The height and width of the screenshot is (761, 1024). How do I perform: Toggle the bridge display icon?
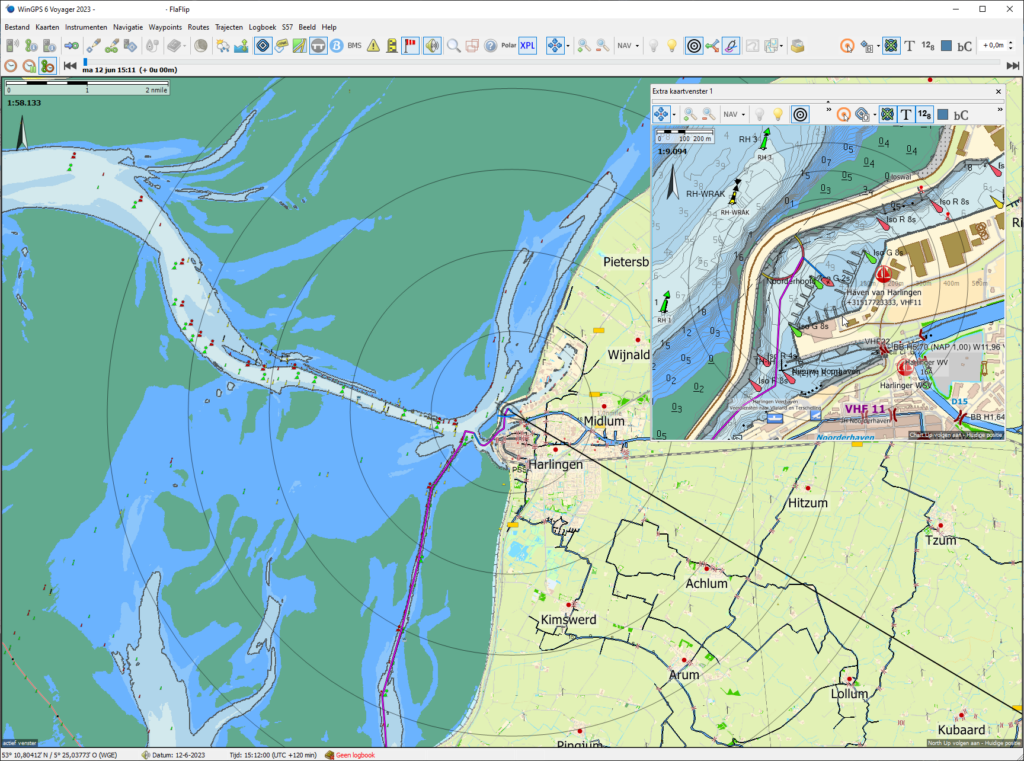click(x=318, y=46)
